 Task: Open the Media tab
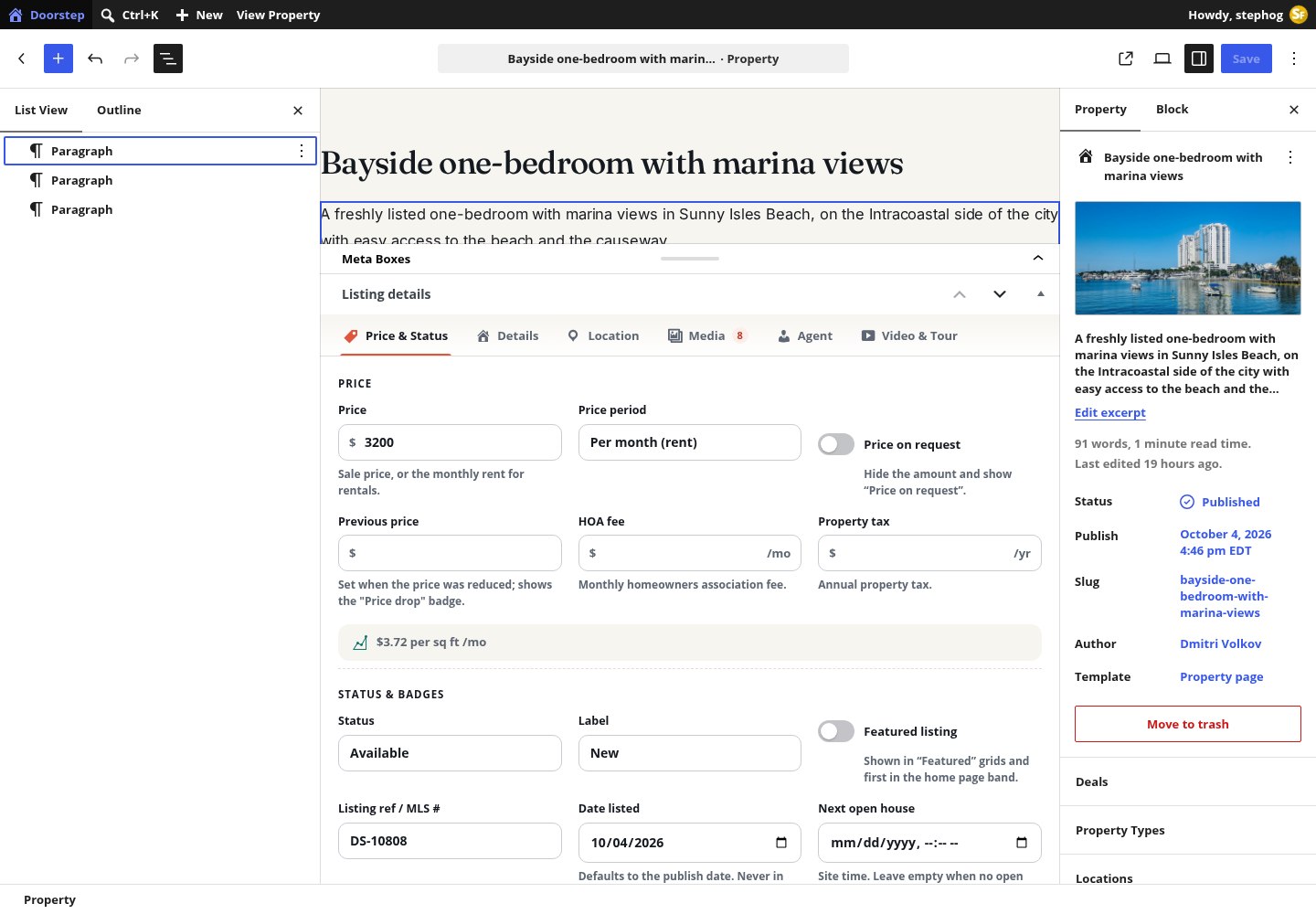click(707, 336)
